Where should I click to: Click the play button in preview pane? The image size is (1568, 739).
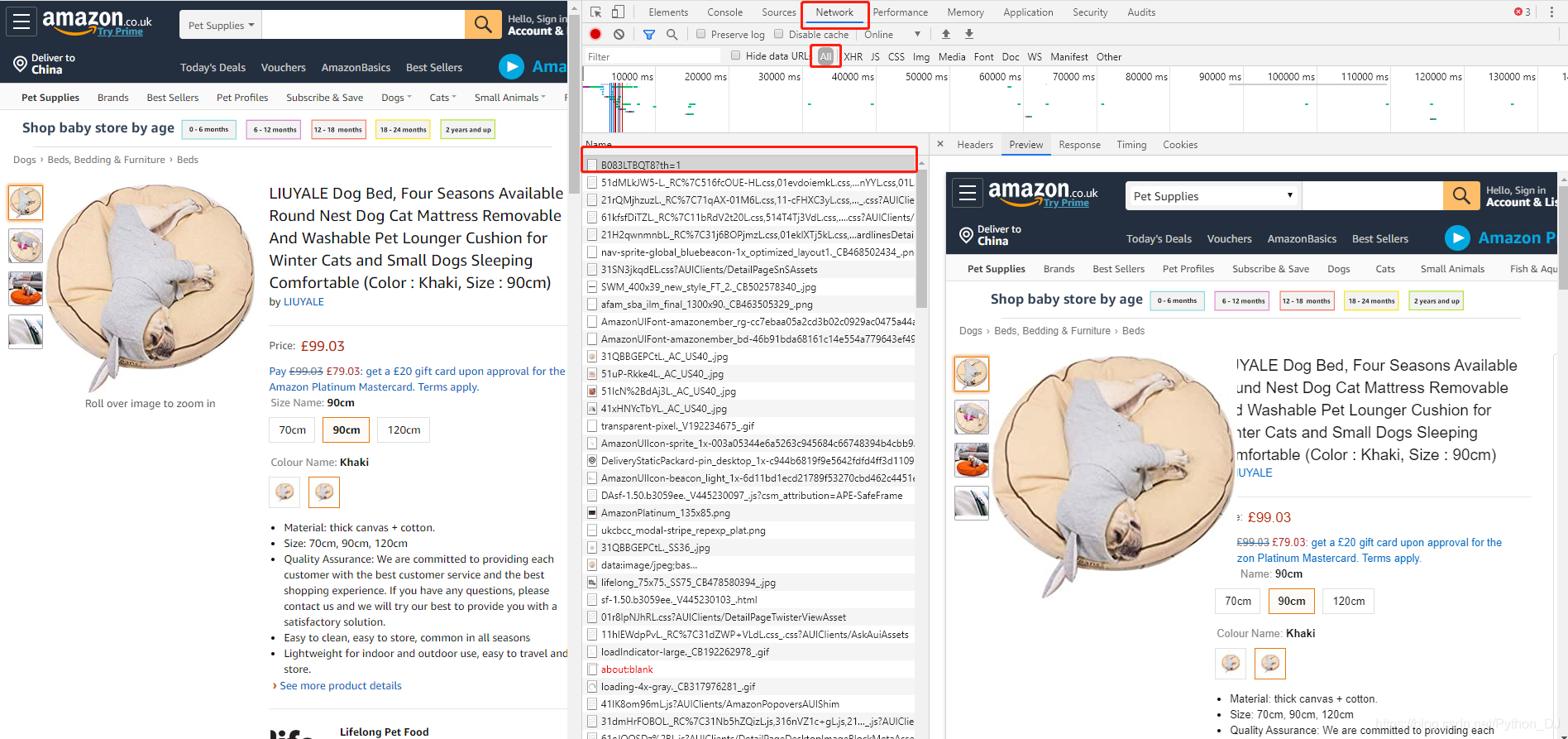1457,238
